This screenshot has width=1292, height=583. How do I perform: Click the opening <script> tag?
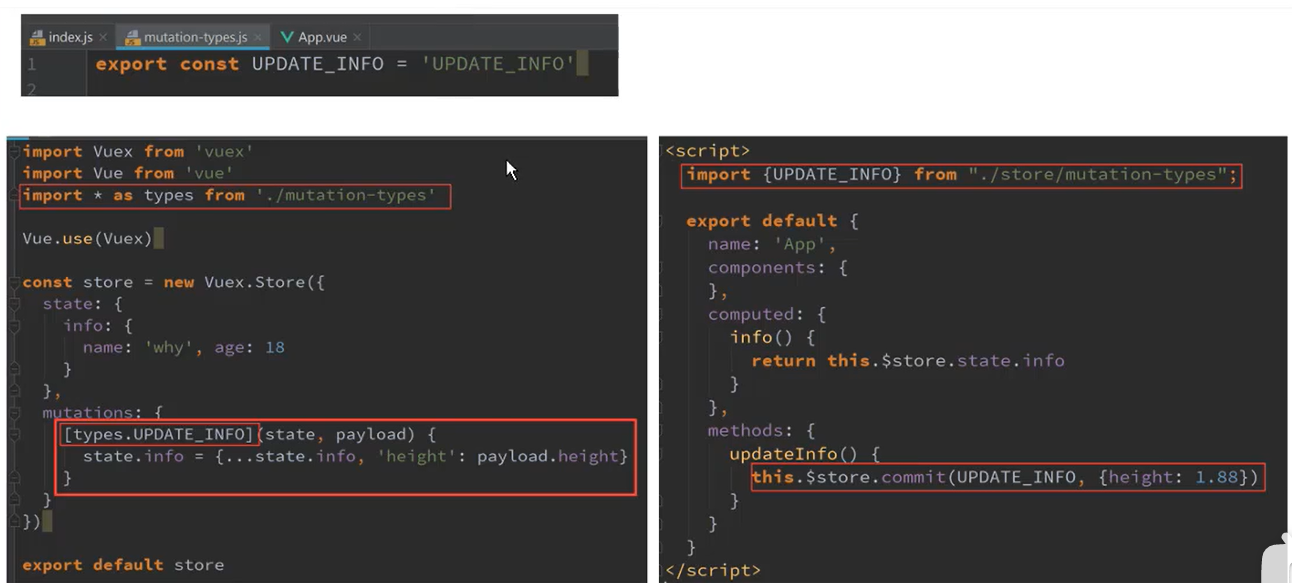tap(707, 152)
